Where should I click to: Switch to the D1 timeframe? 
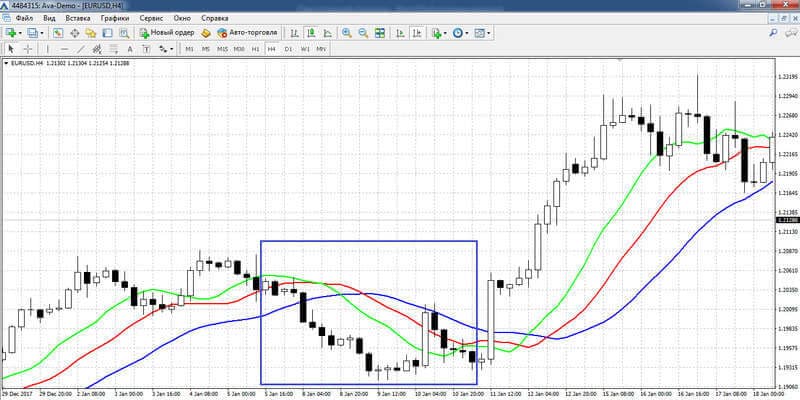click(x=288, y=49)
